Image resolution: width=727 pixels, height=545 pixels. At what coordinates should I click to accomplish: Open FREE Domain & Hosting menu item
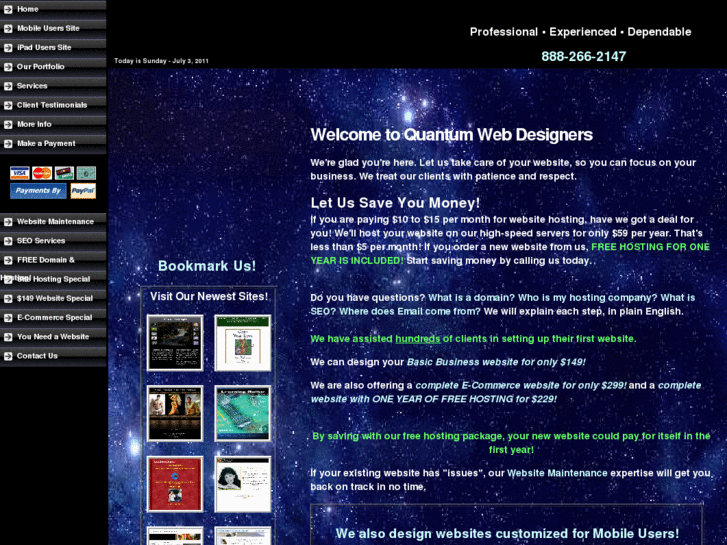53,260
